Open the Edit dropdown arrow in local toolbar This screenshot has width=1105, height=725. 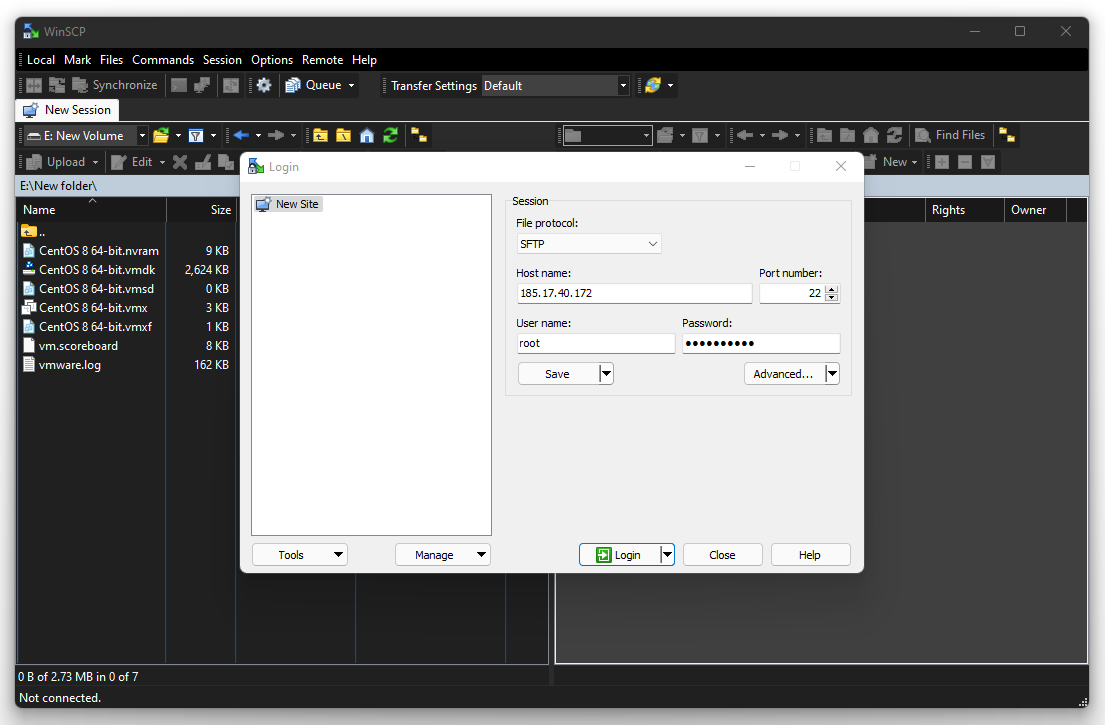pyautogui.click(x=162, y=162)
